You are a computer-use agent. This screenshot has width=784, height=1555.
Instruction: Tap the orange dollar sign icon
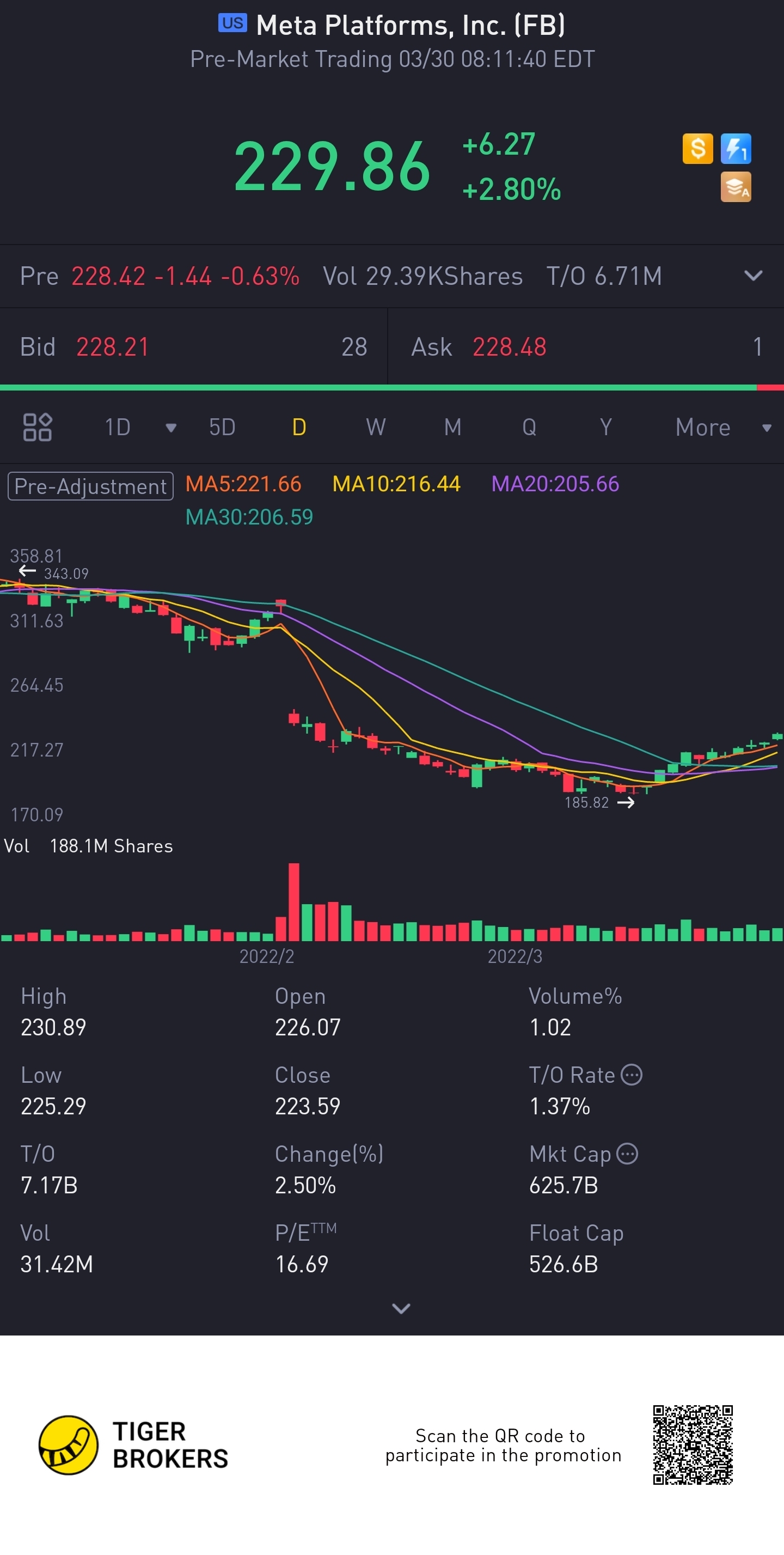pos(697,149)
